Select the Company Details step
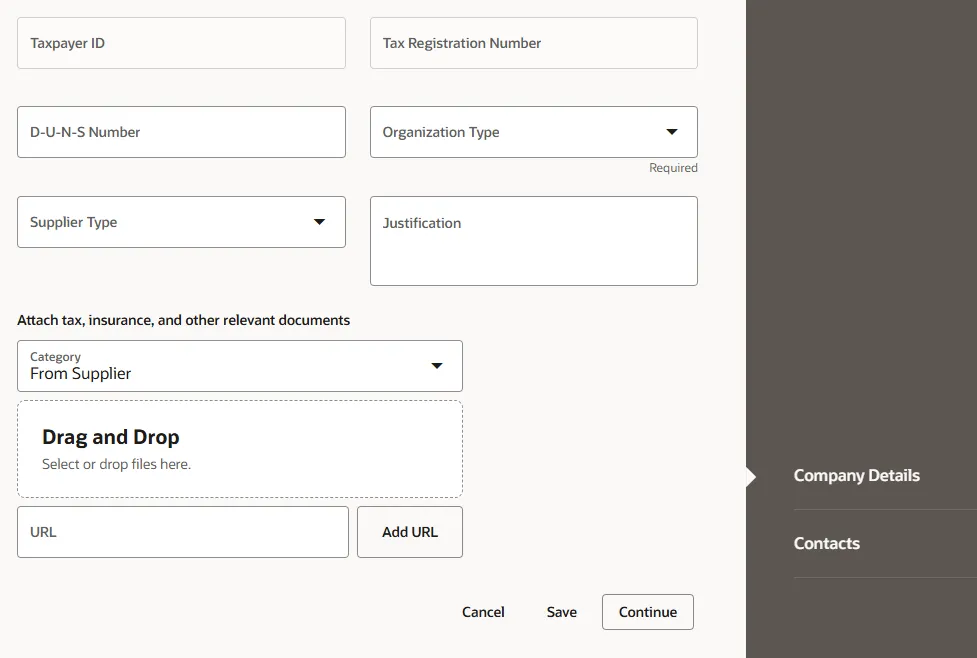 pos(856,476)
